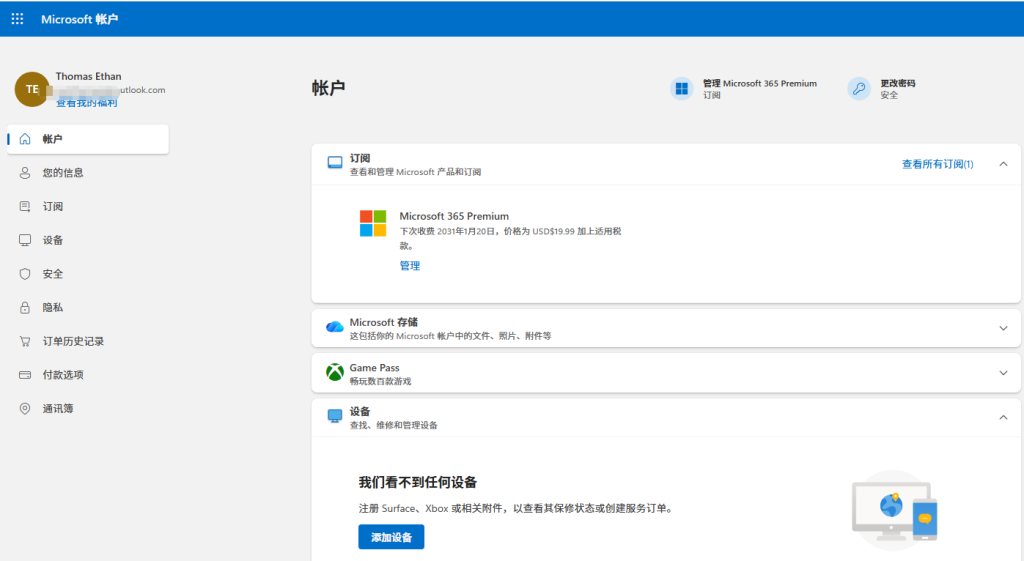Viewport: 1024px width, 561px height.
Task: Click the 查看我的福利 link
Action: click(86, 103)
